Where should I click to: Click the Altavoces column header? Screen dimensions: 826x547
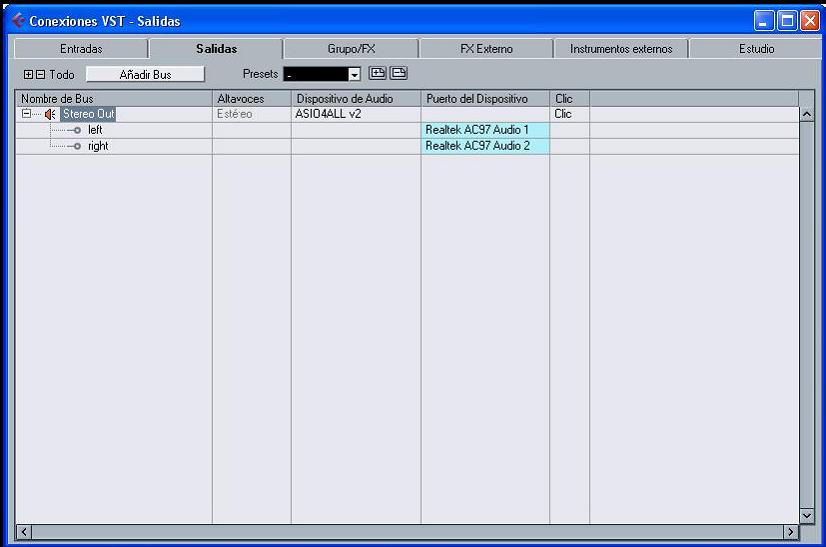(x=252, y=99)
